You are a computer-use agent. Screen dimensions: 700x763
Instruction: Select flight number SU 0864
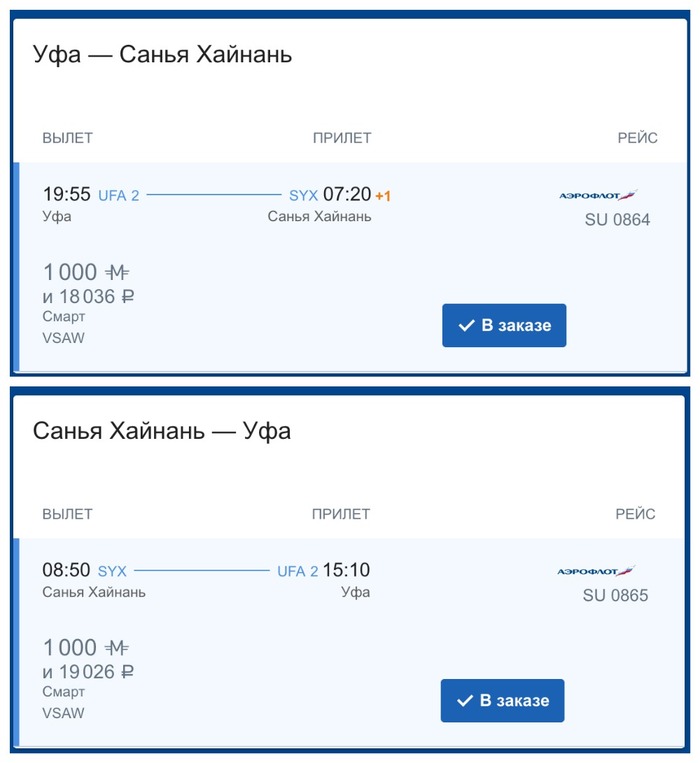coord(617,220)
